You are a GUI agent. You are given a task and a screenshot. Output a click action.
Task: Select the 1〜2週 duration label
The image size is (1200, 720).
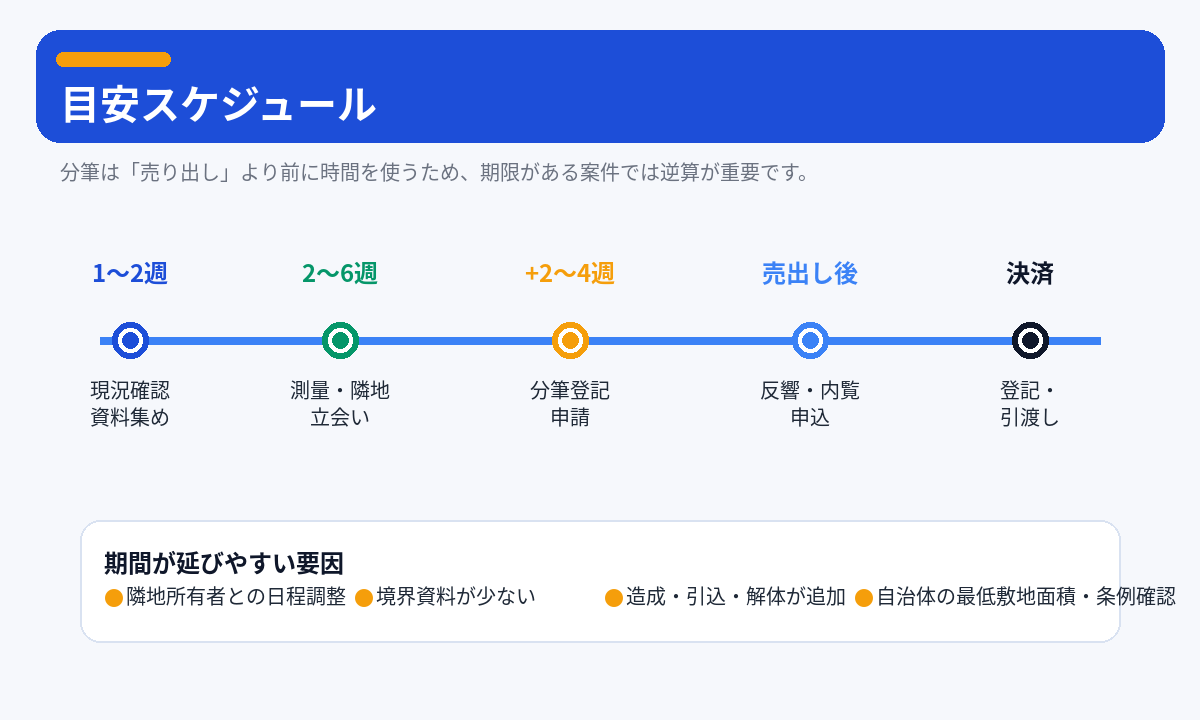130,273
